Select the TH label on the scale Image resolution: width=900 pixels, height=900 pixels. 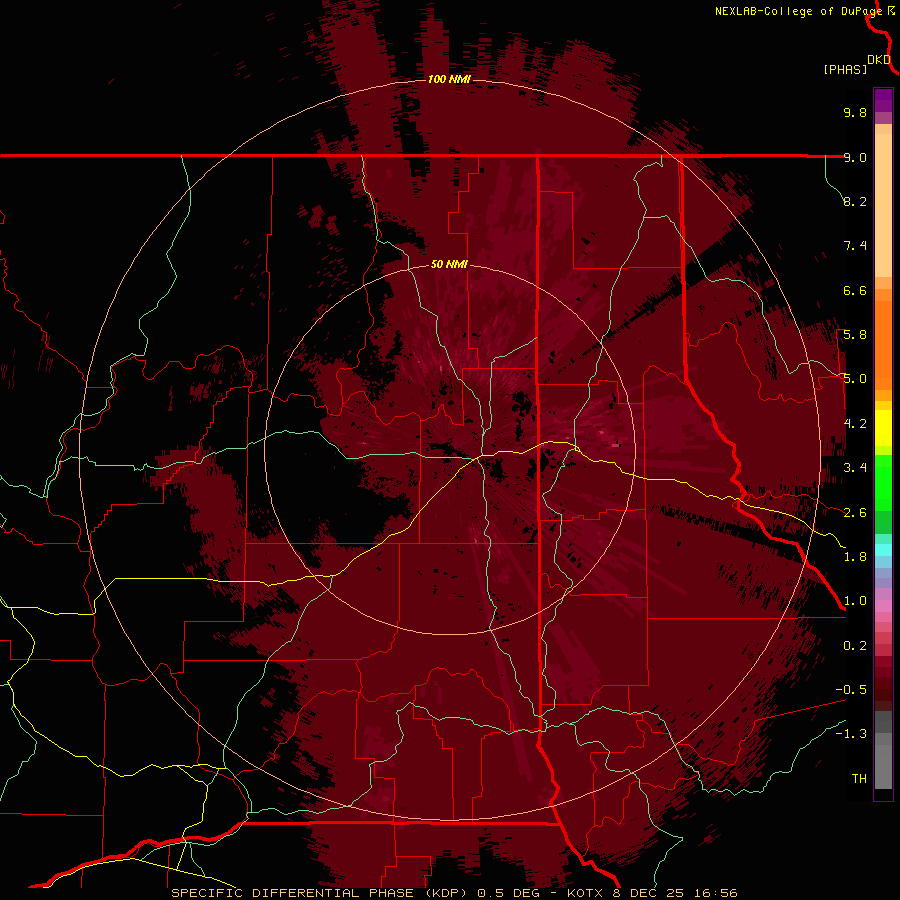pyautogui.click(x=859, y=779)
